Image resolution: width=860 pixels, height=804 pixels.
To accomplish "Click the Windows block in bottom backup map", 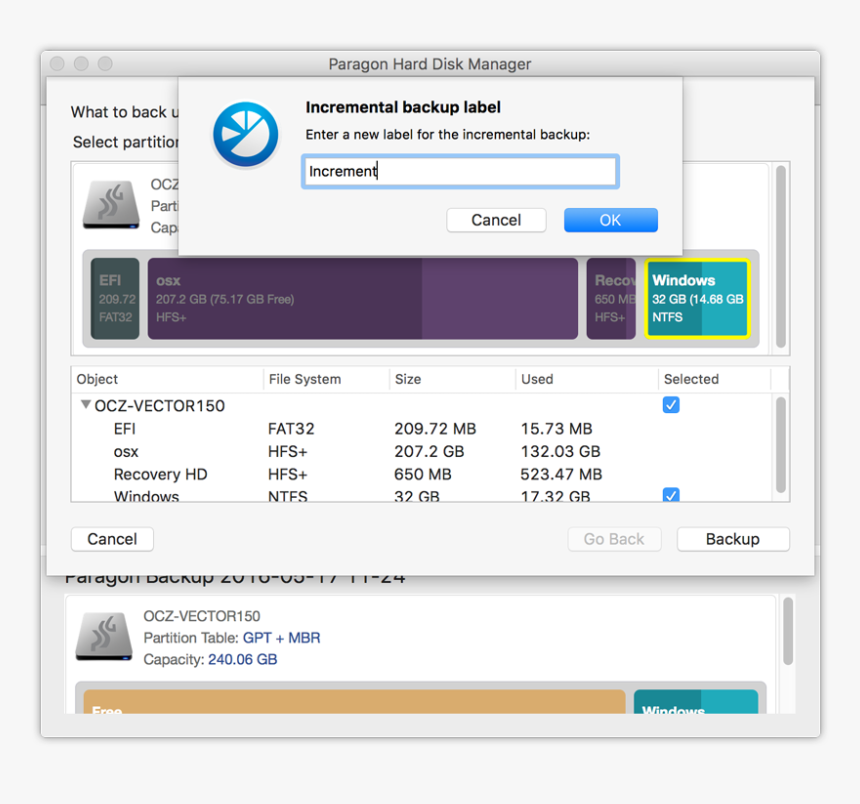I will pyautogui.click(x=696, y=703).
